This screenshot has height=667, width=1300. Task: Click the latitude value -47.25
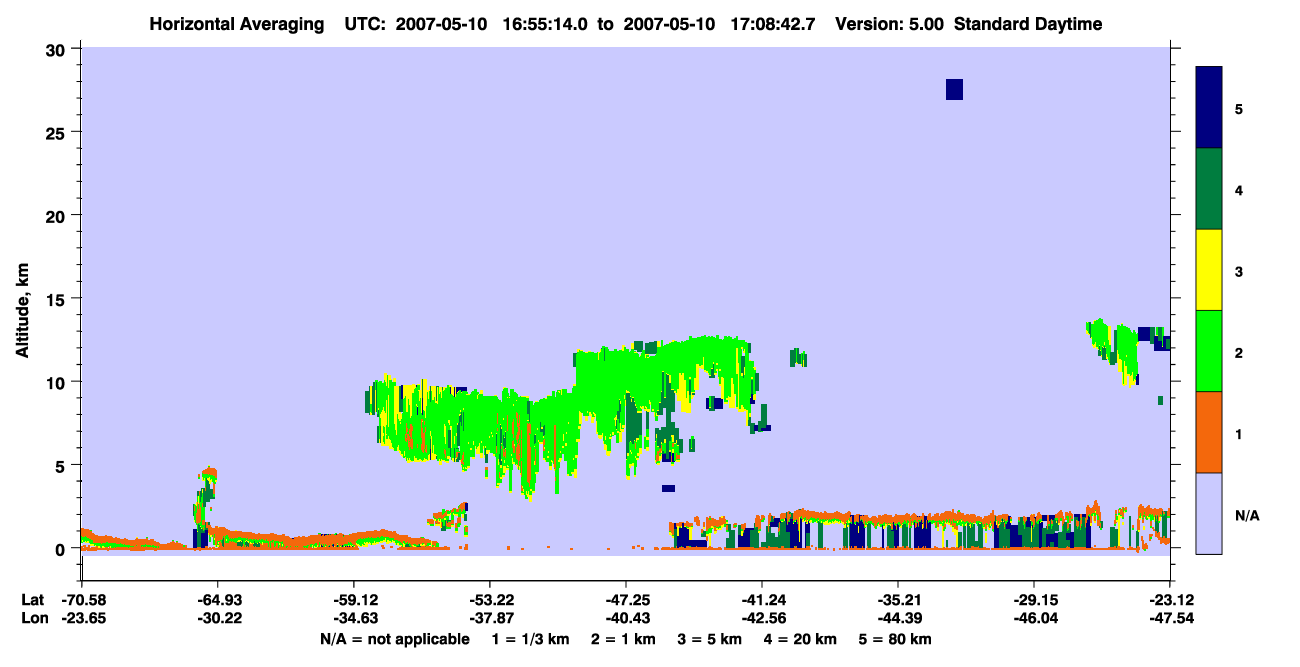[626, 599]
